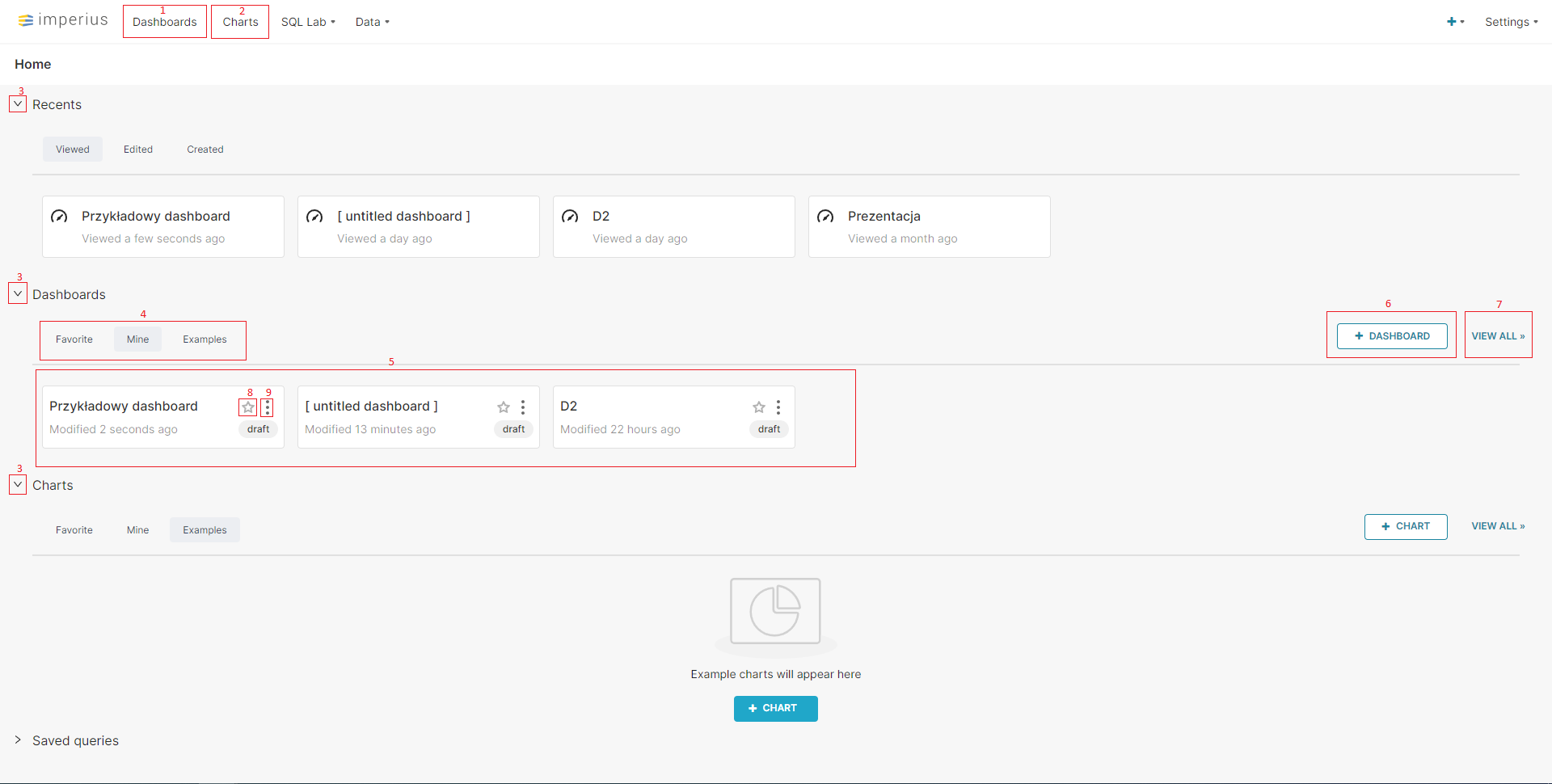Select Examples tab under Charts
Viewport: 1552px width, 784px height.
pyautogui.click(x=205, y=530)
